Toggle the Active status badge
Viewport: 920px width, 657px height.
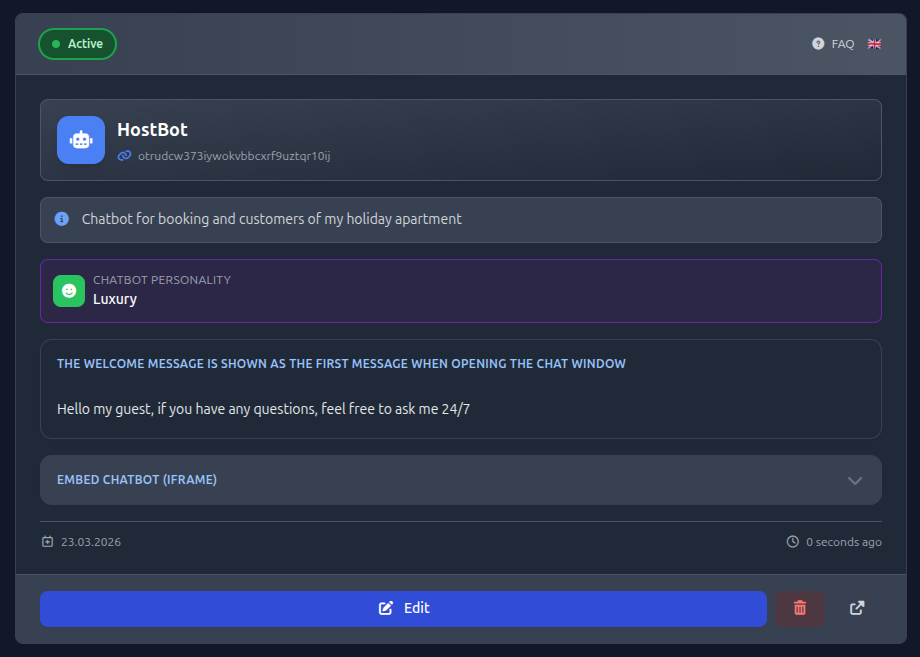tap(78, 44)
